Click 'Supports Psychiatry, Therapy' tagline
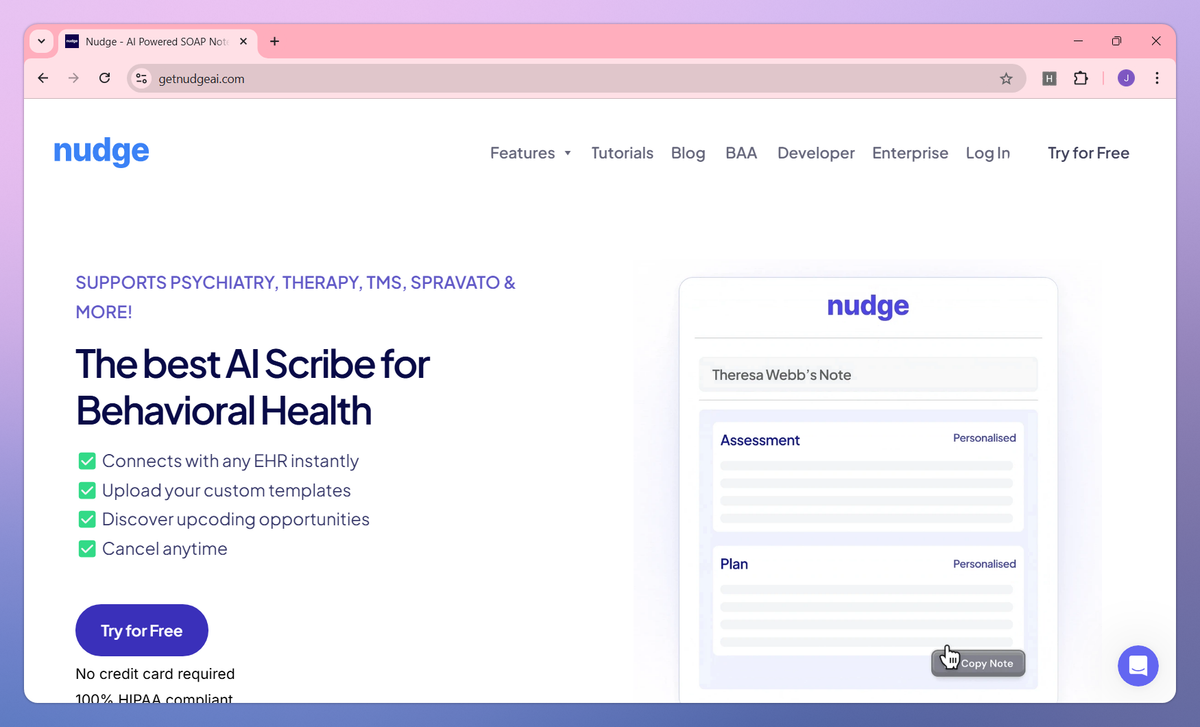Screen dimensions: 1200x727 click(296, 297)
